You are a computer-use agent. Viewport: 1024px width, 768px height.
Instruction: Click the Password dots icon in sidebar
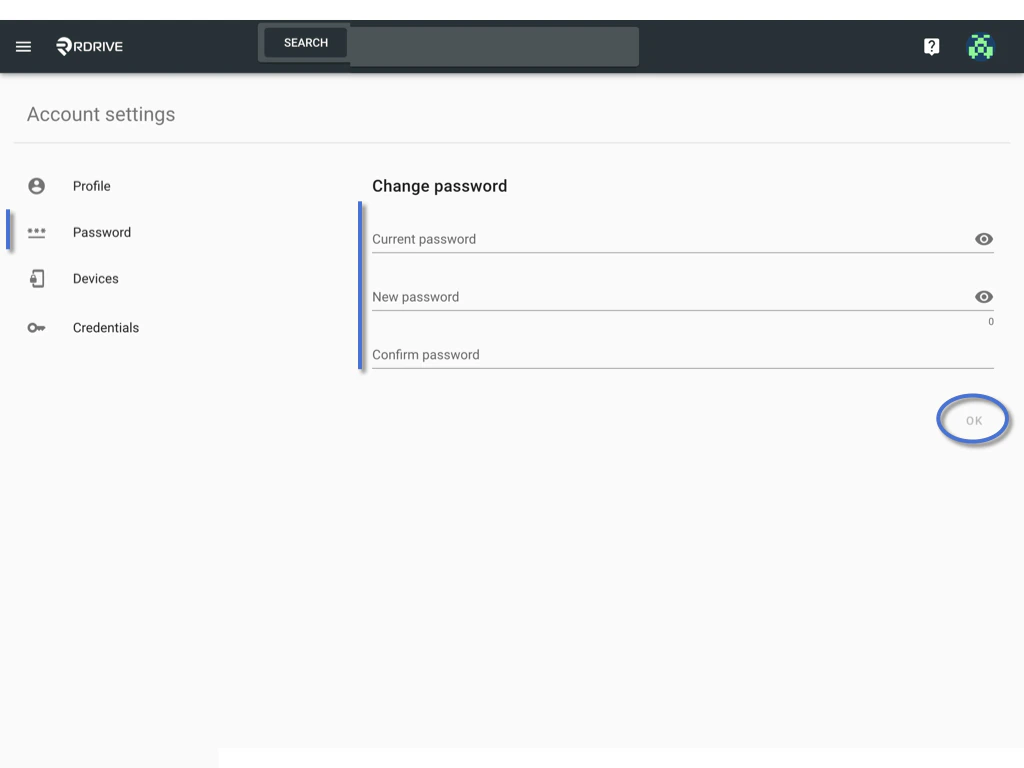pos(37,232)
